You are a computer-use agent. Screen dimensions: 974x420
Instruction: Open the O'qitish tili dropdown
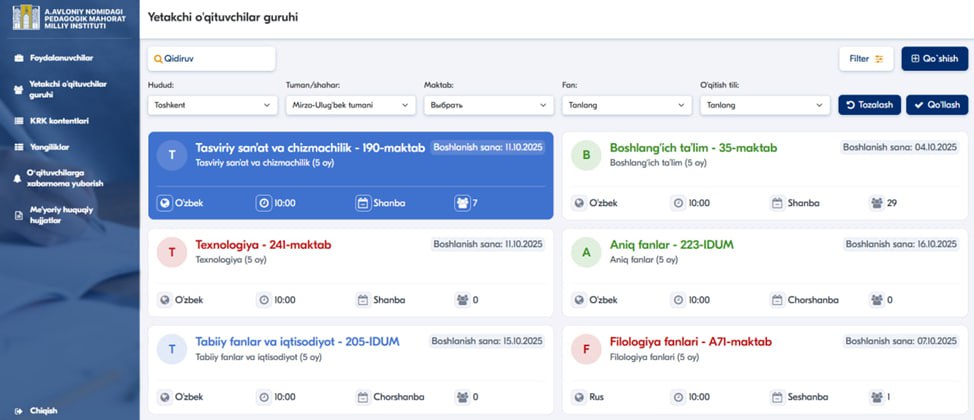(764, 105)
